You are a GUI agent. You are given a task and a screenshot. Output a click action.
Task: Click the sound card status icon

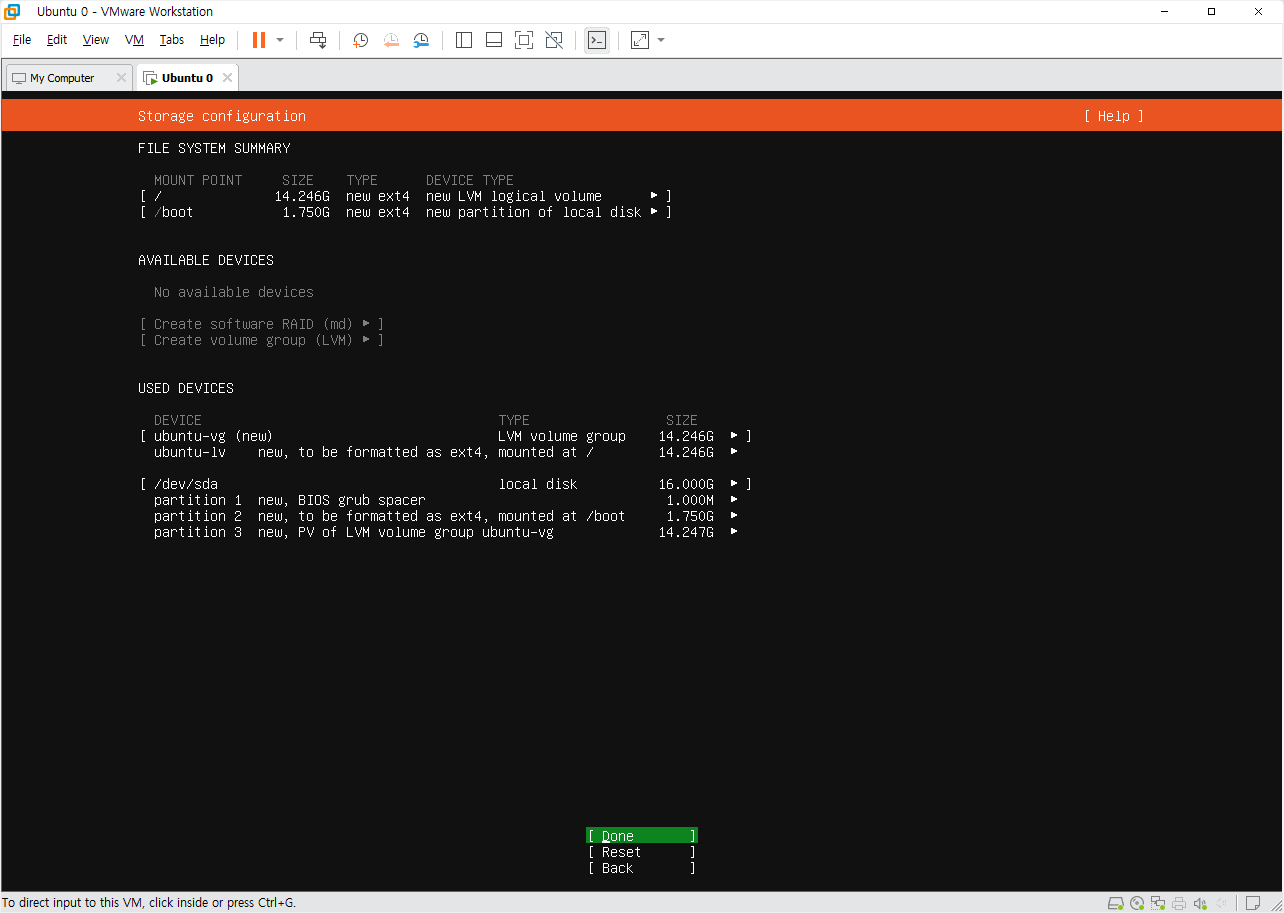coord(1200,903)
